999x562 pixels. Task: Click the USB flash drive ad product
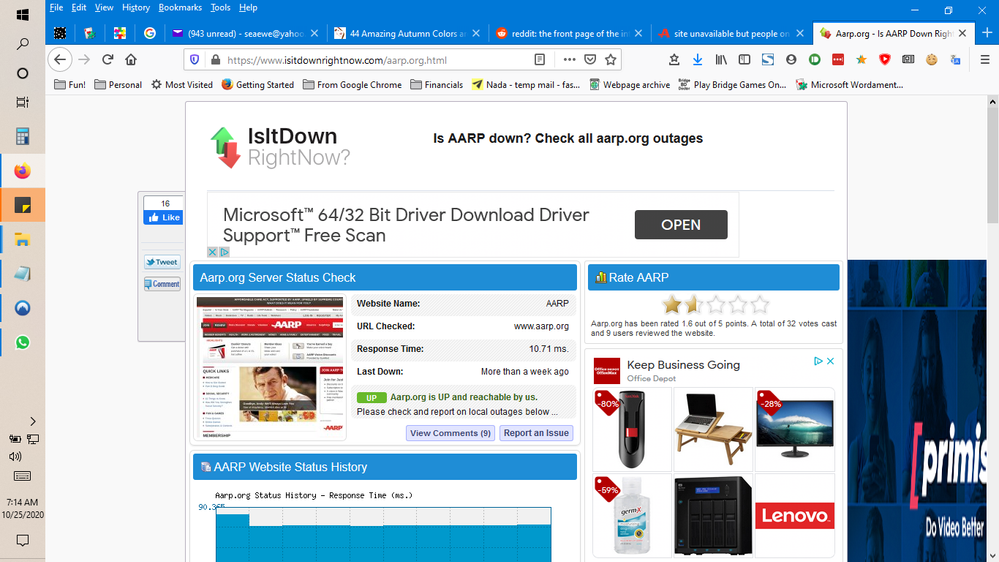click(x=631, y=429)
